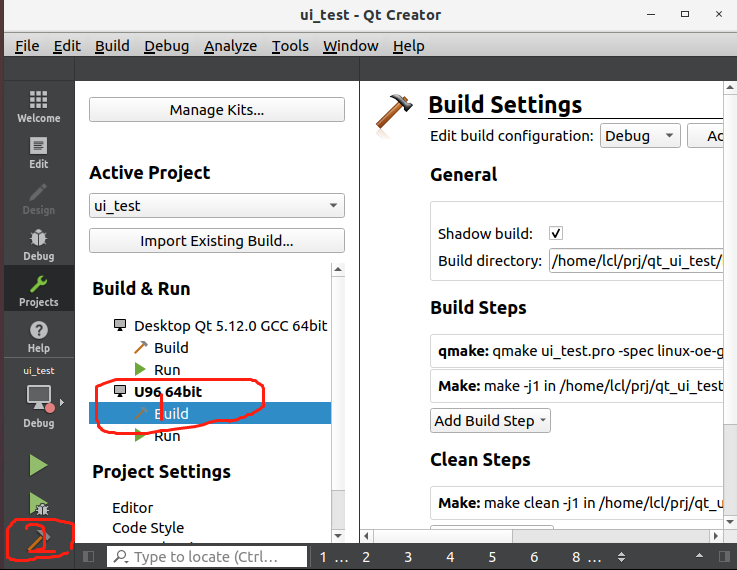Click the U96 64bit kit monitor icon

point(120,391)
